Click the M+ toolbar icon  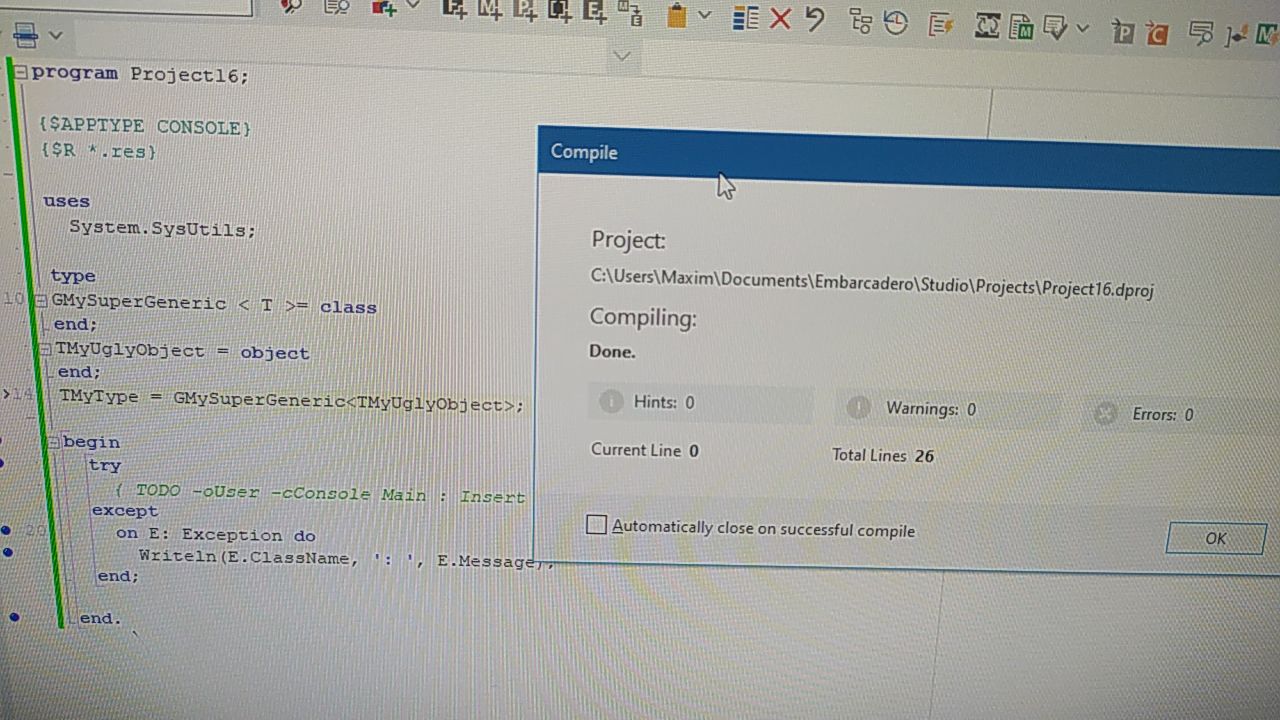pos(490,10)
